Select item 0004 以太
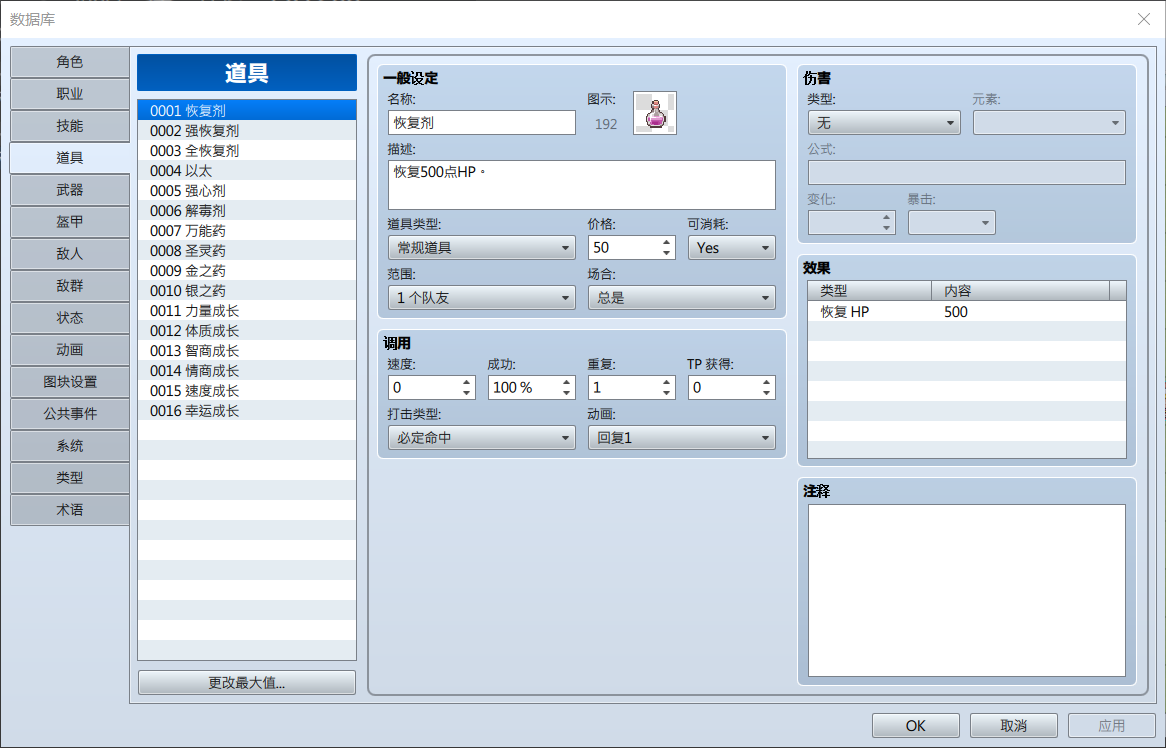This screenshot has width=1166, height=748. 247,171
